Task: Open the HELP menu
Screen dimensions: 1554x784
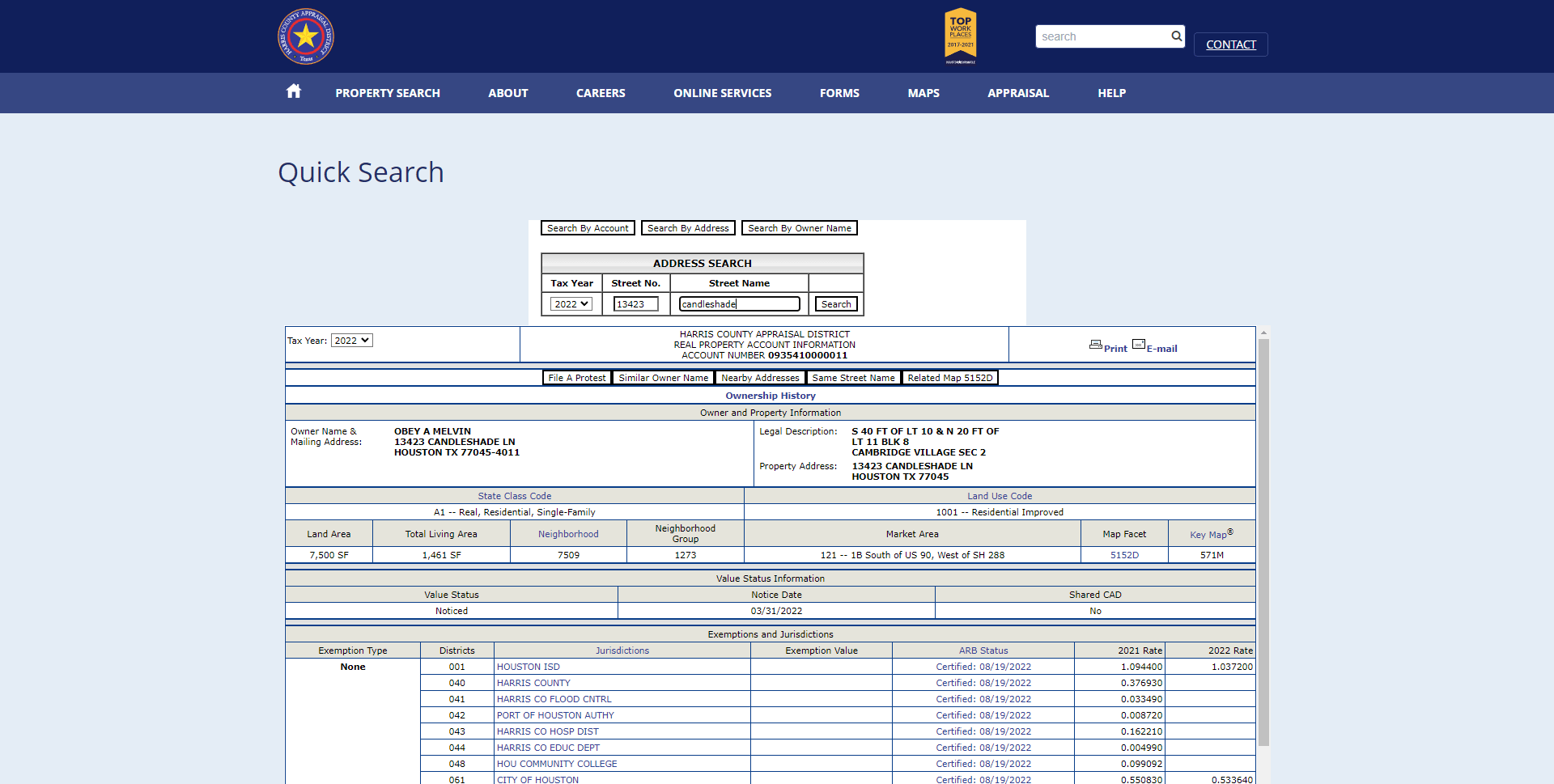Action: [x=1112, y=93]
